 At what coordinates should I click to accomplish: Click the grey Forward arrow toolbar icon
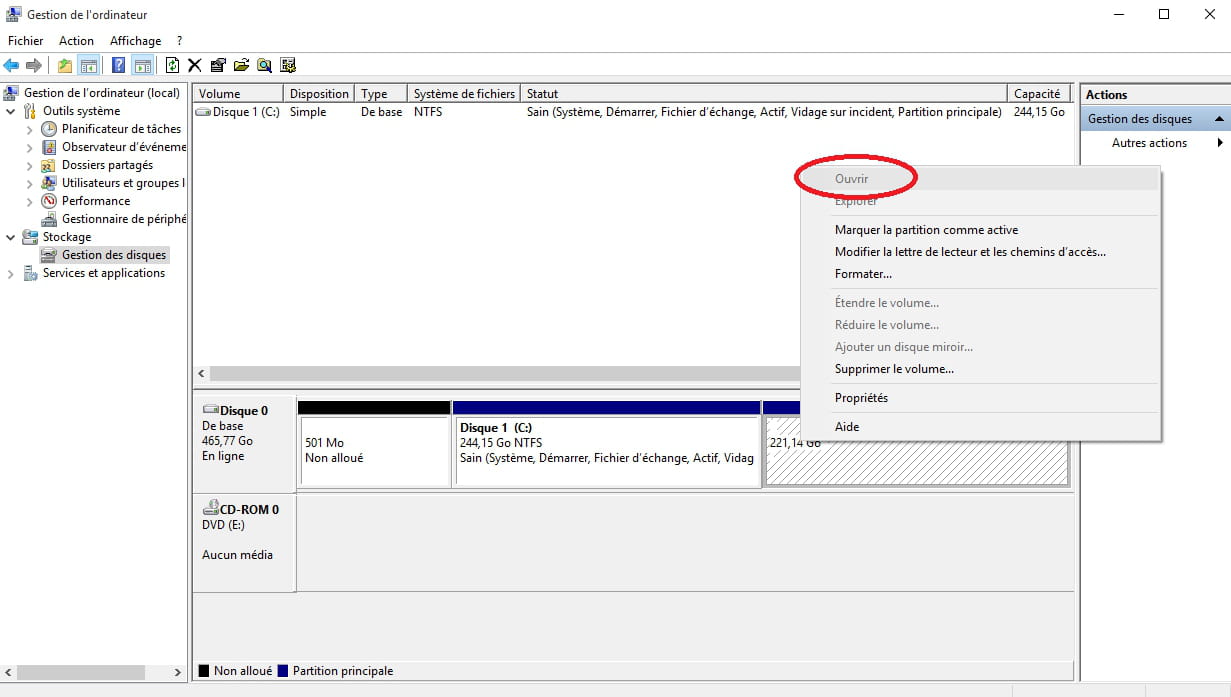point(34,65)
